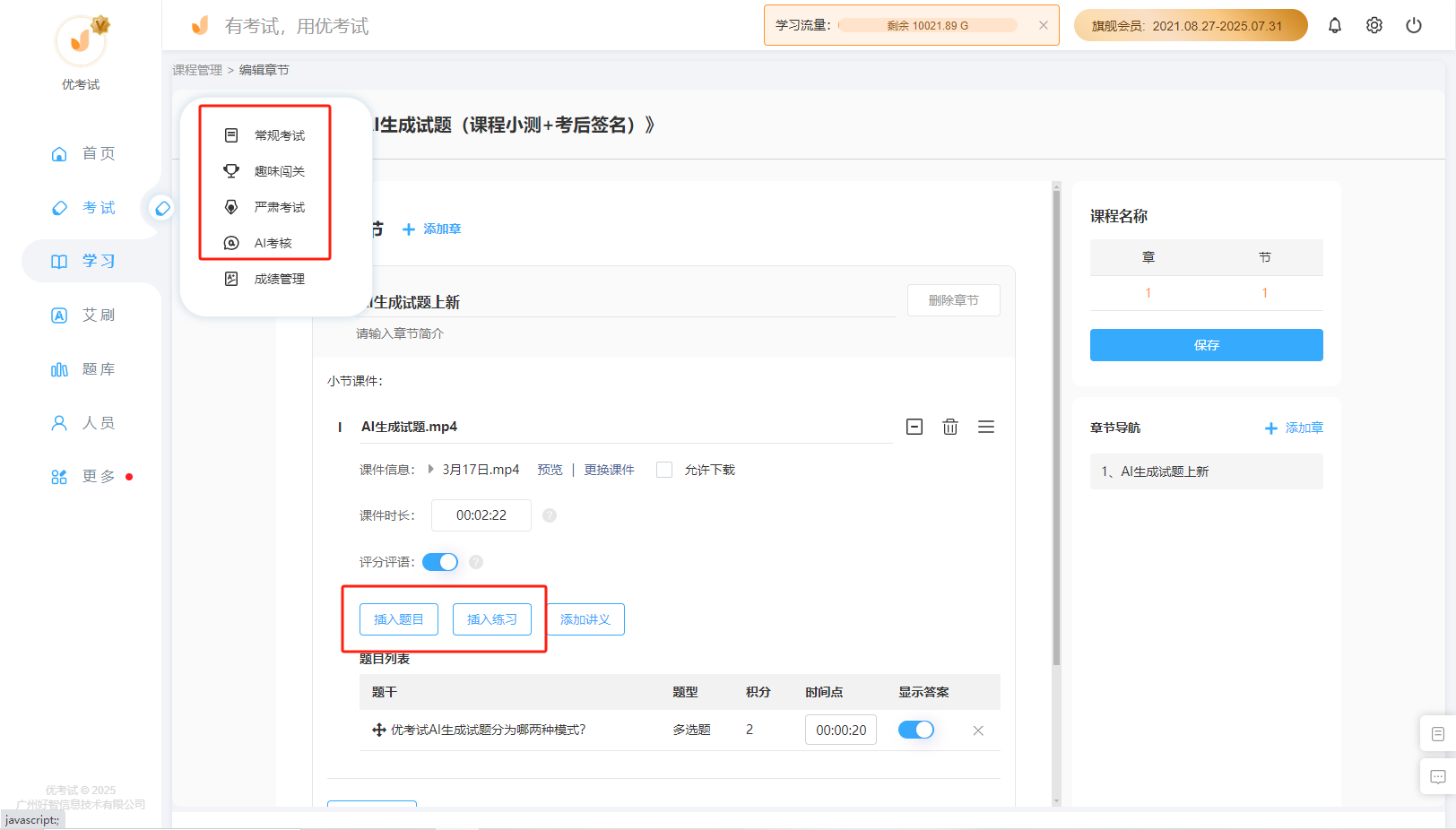The image size is (1456, 830).
Task: Toggle 显示答案 switch for the question
Action: coord(916,730)
